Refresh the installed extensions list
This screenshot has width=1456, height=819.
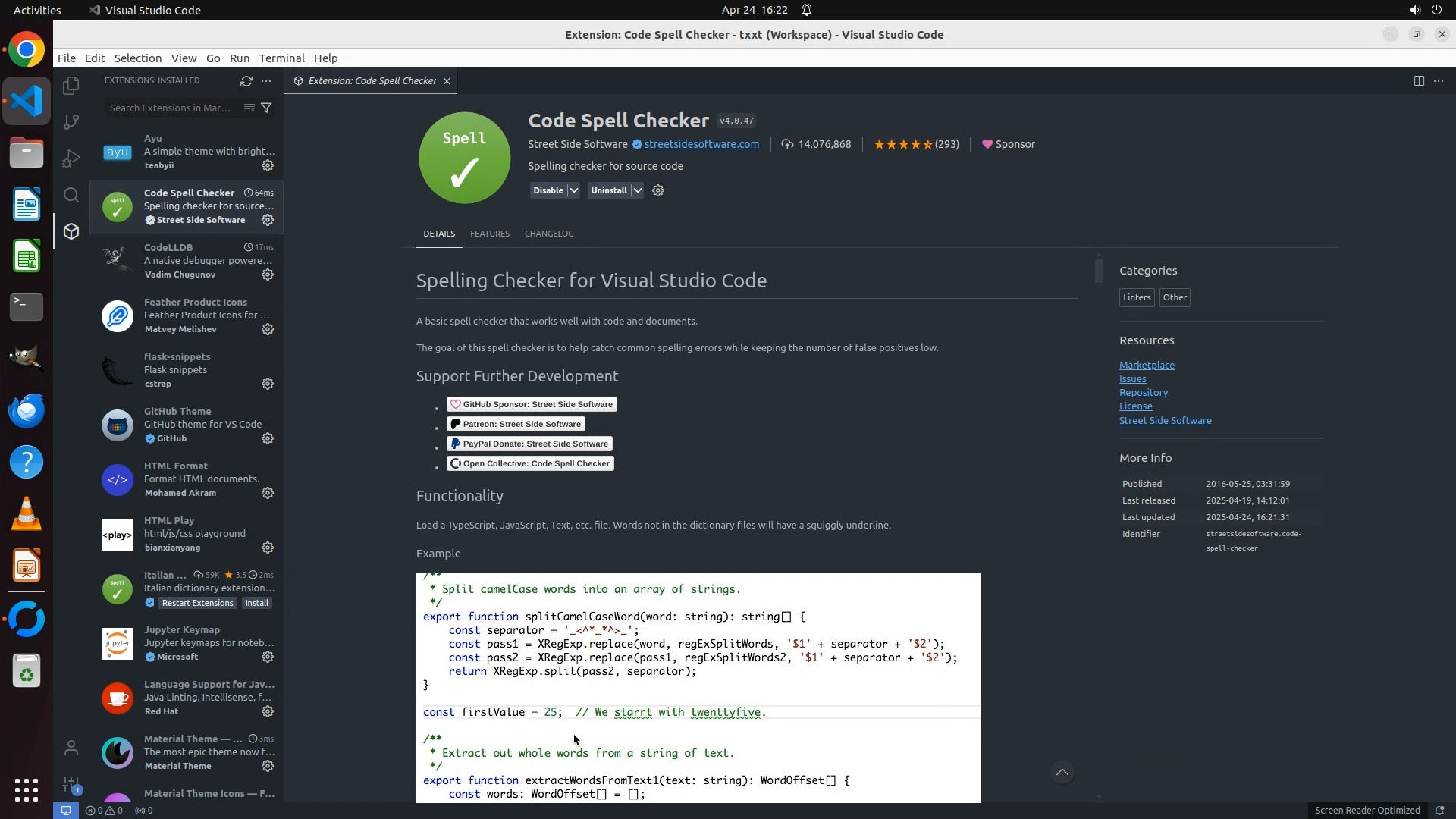tap(246, 80)
